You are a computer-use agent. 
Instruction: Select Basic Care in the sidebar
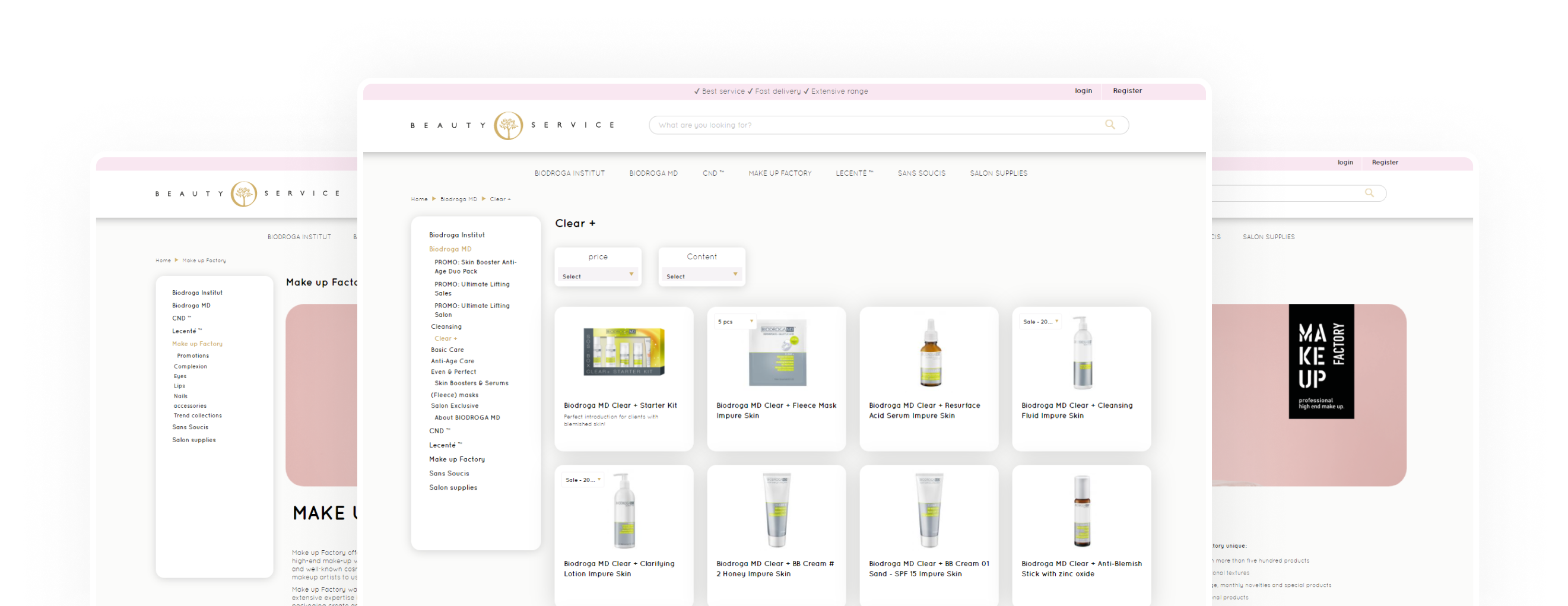(x=447, y=350)
